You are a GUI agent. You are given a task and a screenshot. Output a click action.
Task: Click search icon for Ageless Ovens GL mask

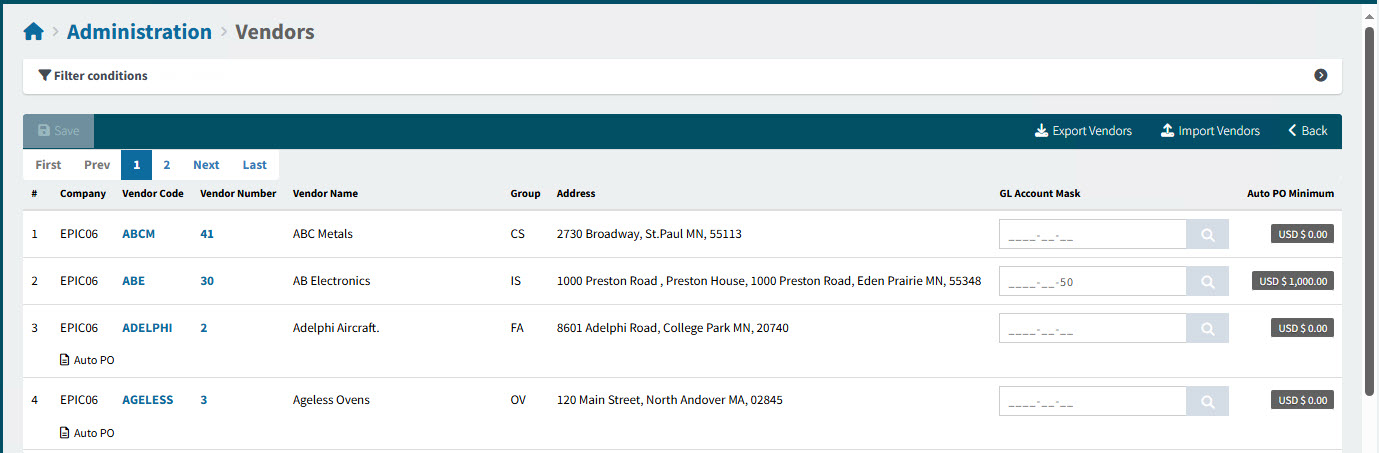1207,401
